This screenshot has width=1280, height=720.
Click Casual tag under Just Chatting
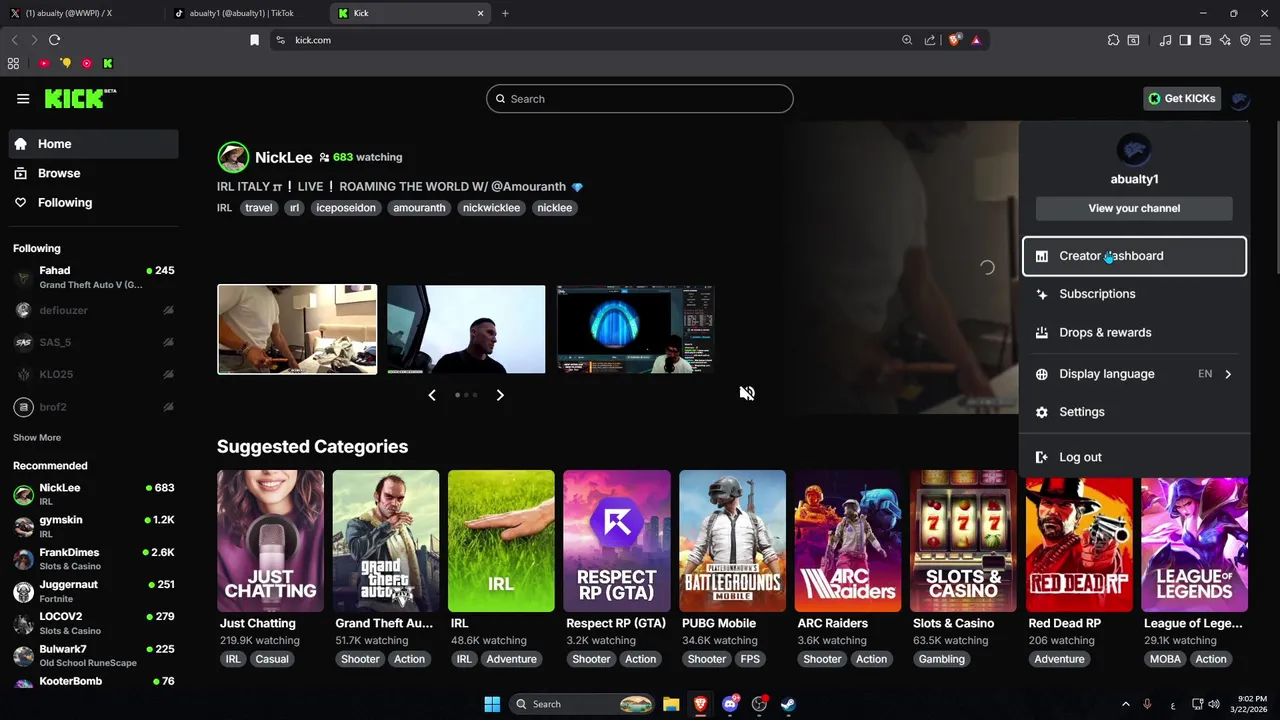pyautogui.click(x=272, y=659)
